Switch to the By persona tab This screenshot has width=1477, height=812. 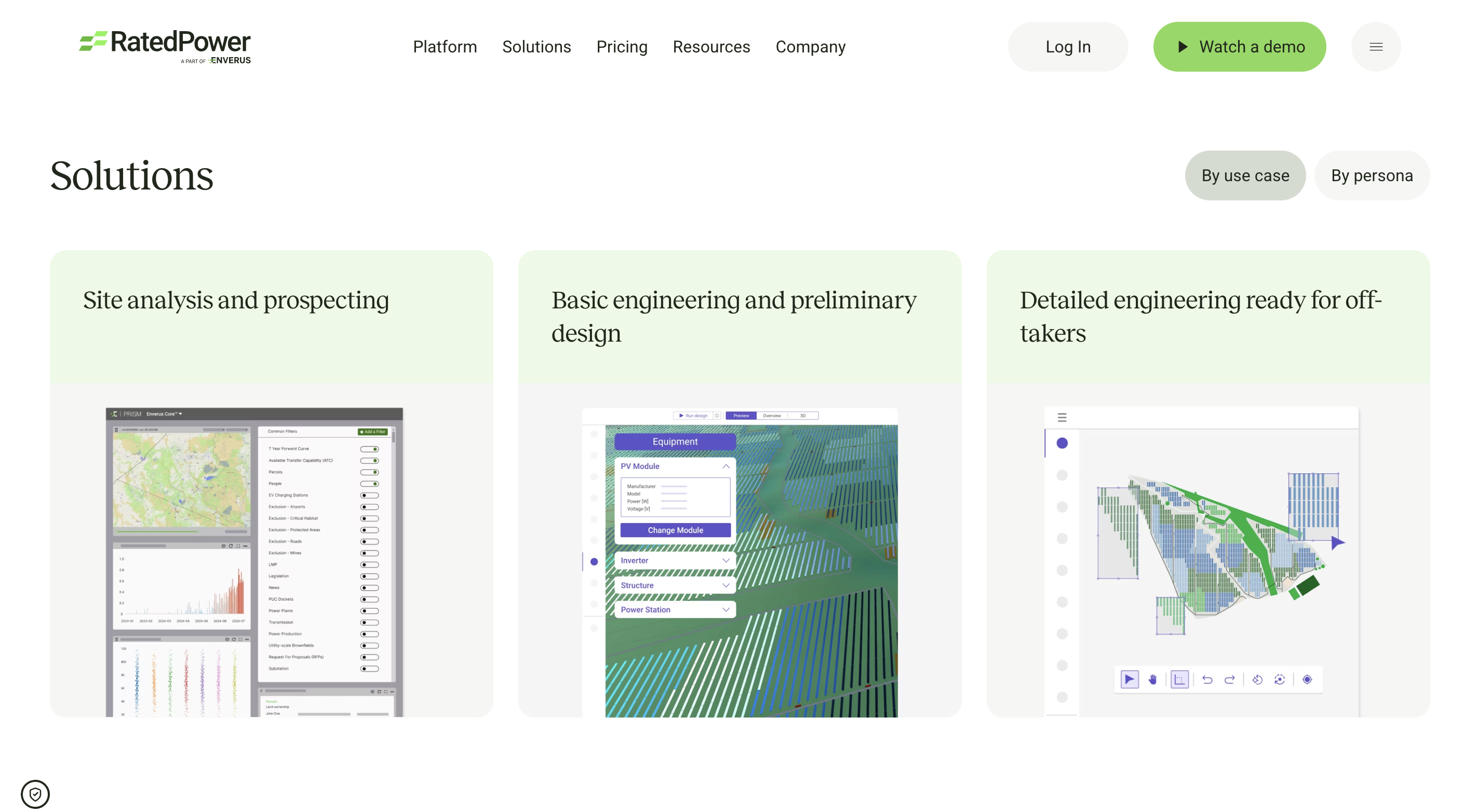pos(1371,175)
